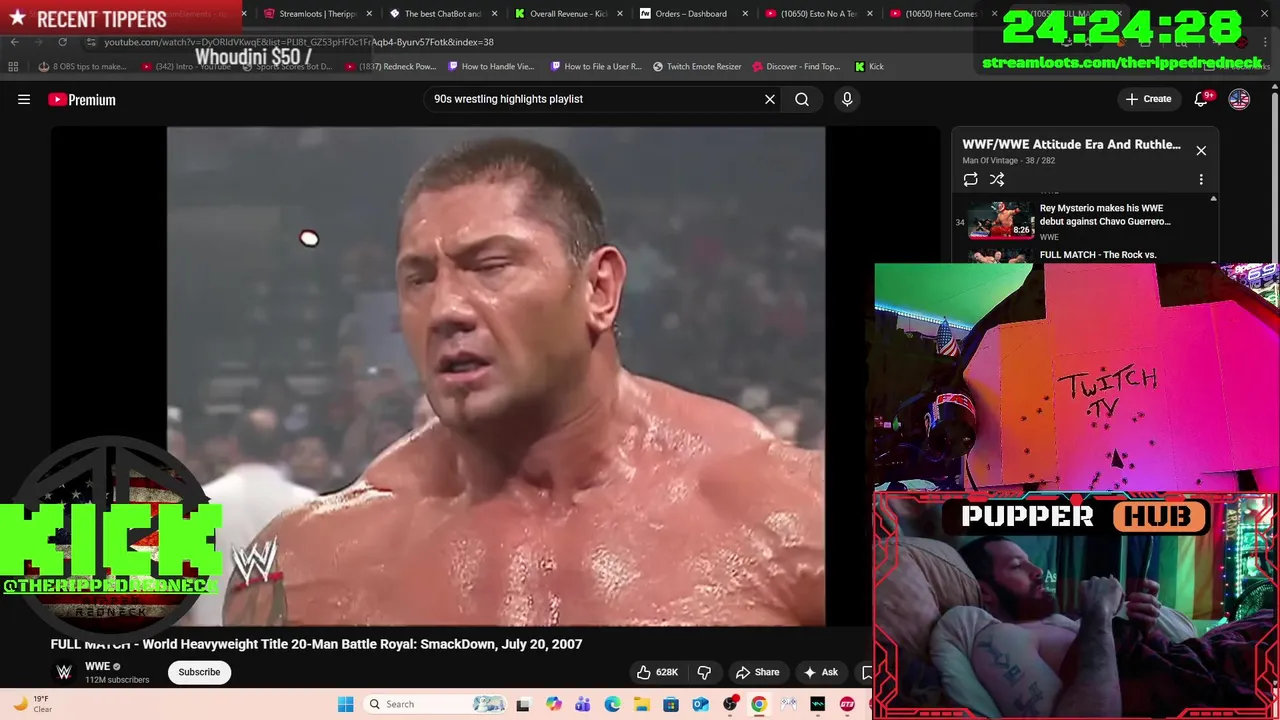Image resolution: width=1280 pixels, height=720 pixels.
Task: Dislike the Battle Royal video
Action: coord(704,672)
